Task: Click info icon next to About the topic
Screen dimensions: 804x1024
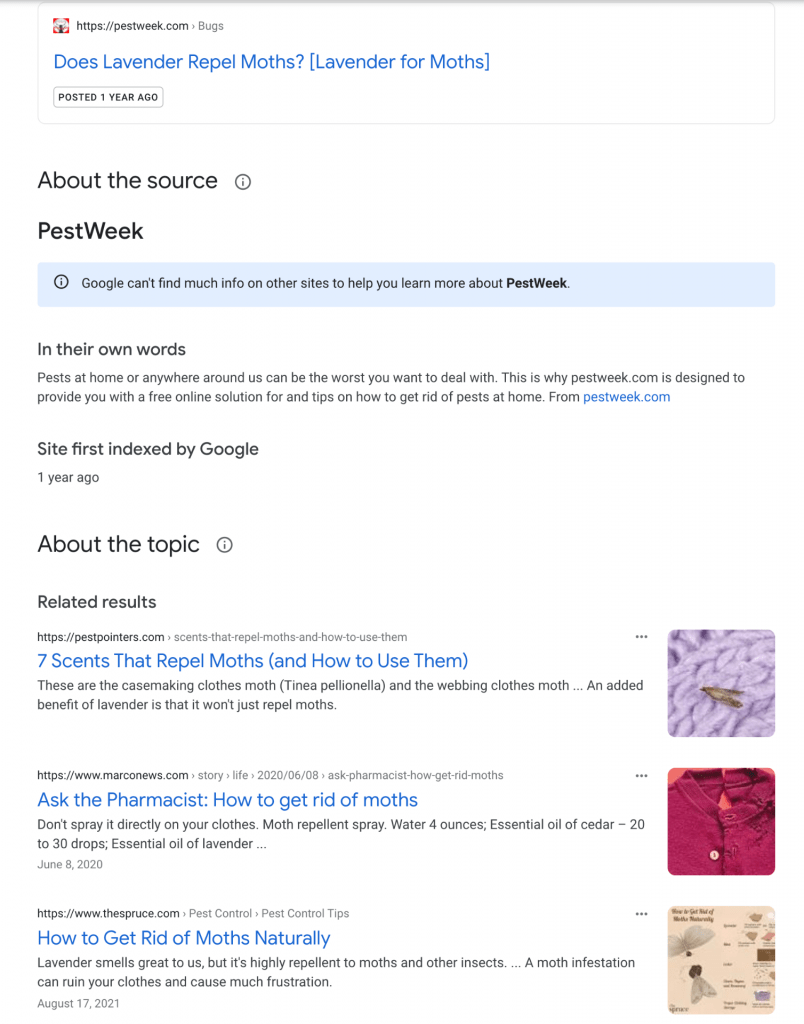Action: pyautogui.click(x=225, y=545)
